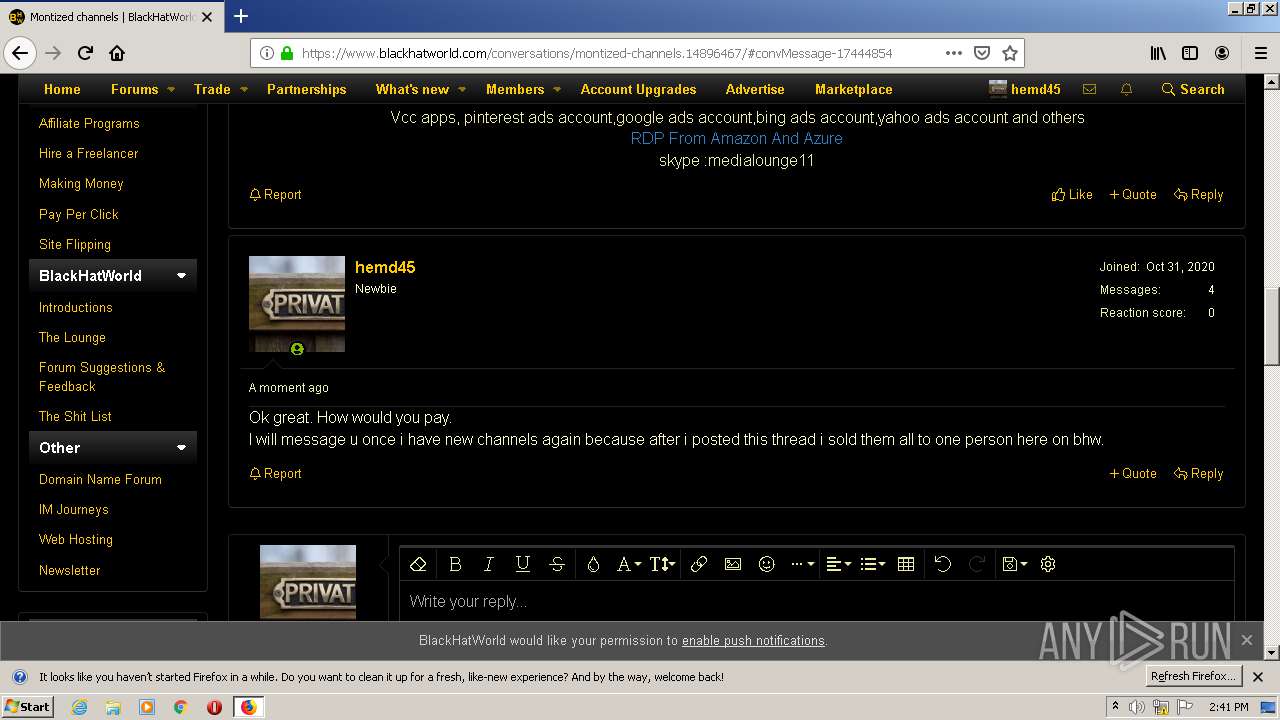Open Affiliate Programs forum link
The image size is (1280, 720).
[x=89, y=123]
